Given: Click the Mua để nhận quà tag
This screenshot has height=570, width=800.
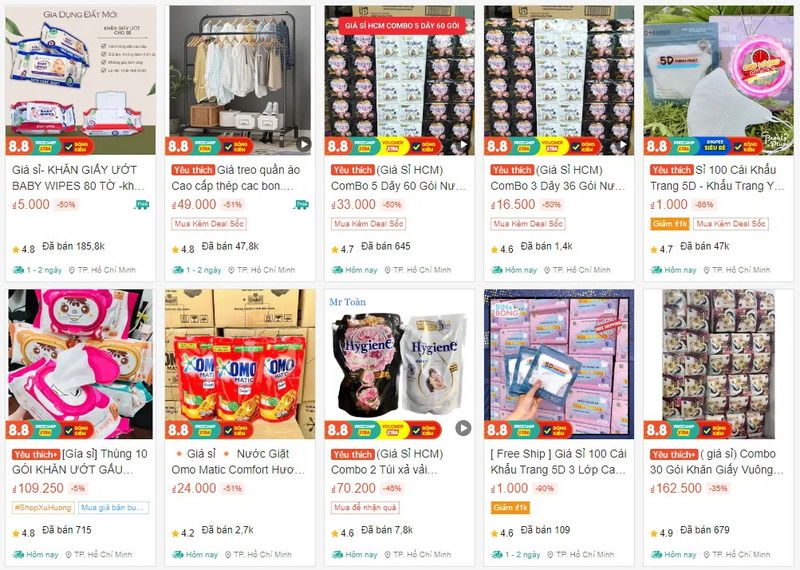Looking at the screenshot, I should click(365, 508).
